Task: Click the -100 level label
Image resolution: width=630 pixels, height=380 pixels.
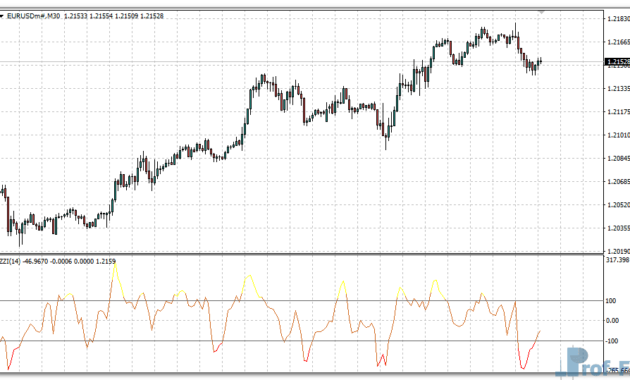Action: tap(611, 341)
